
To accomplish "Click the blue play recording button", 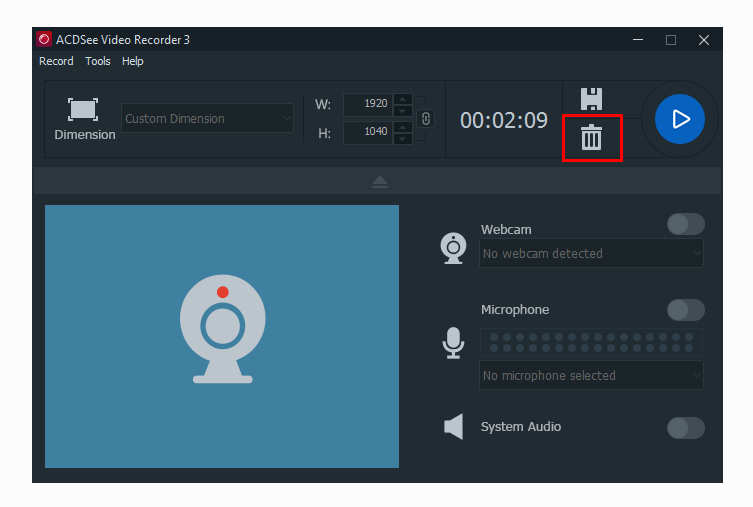I will [680, 119].
